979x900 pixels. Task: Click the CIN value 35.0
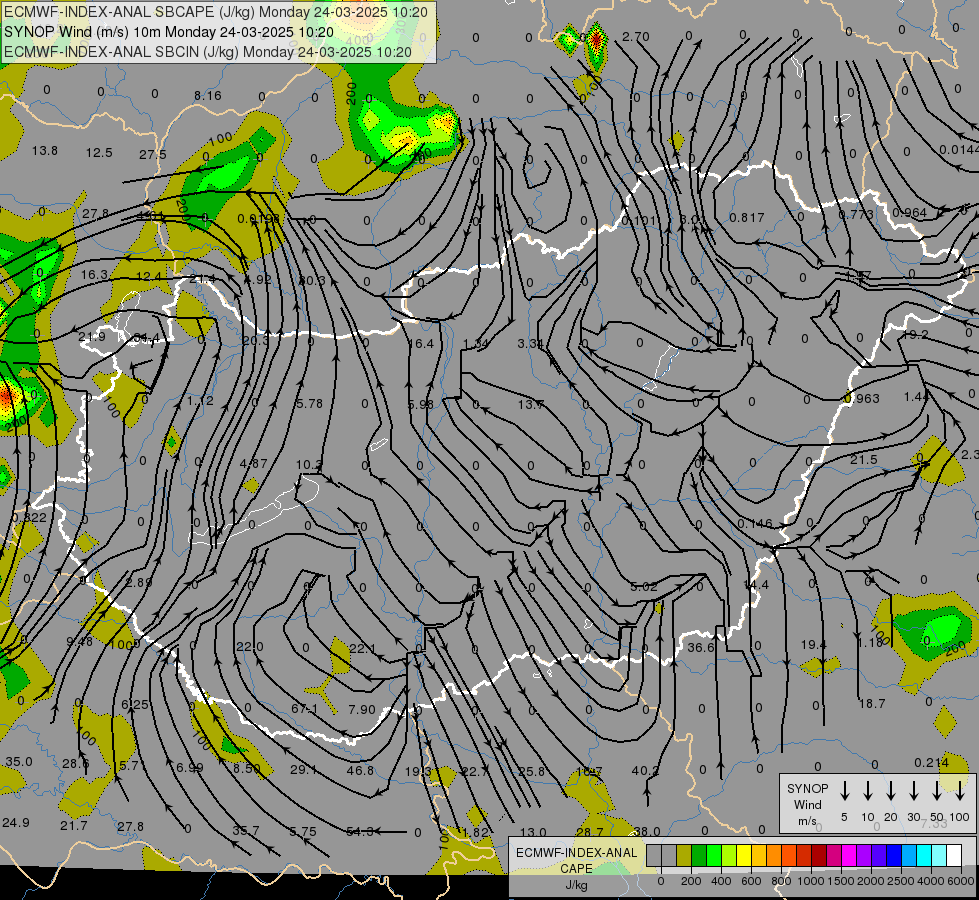(19, 762)
